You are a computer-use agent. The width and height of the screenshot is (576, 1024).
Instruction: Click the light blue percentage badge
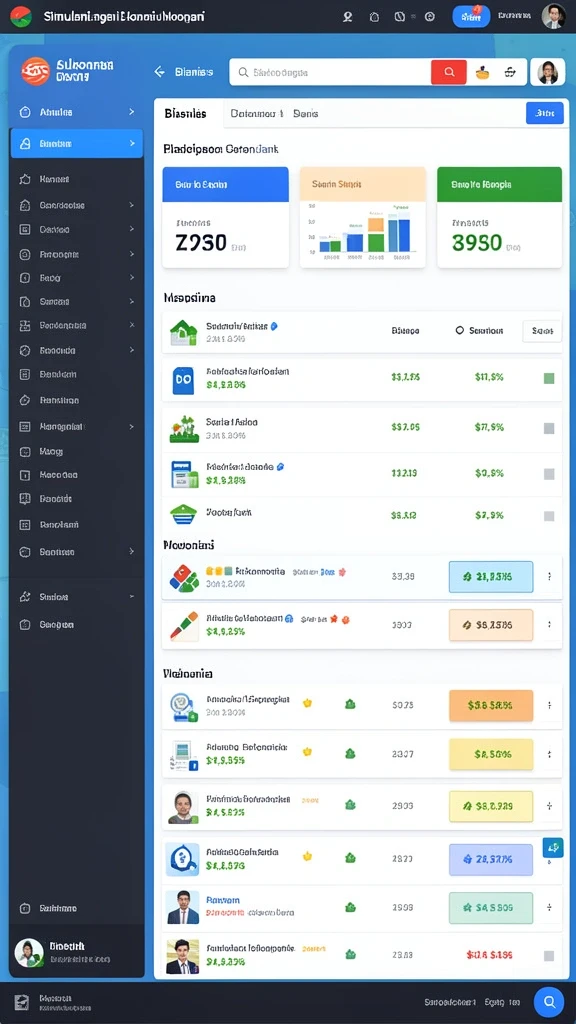tap(490, 577)
